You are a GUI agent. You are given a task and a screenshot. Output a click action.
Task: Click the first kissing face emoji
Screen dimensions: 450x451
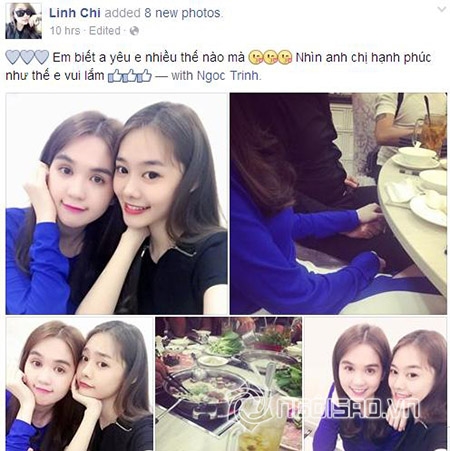(254, 58)
